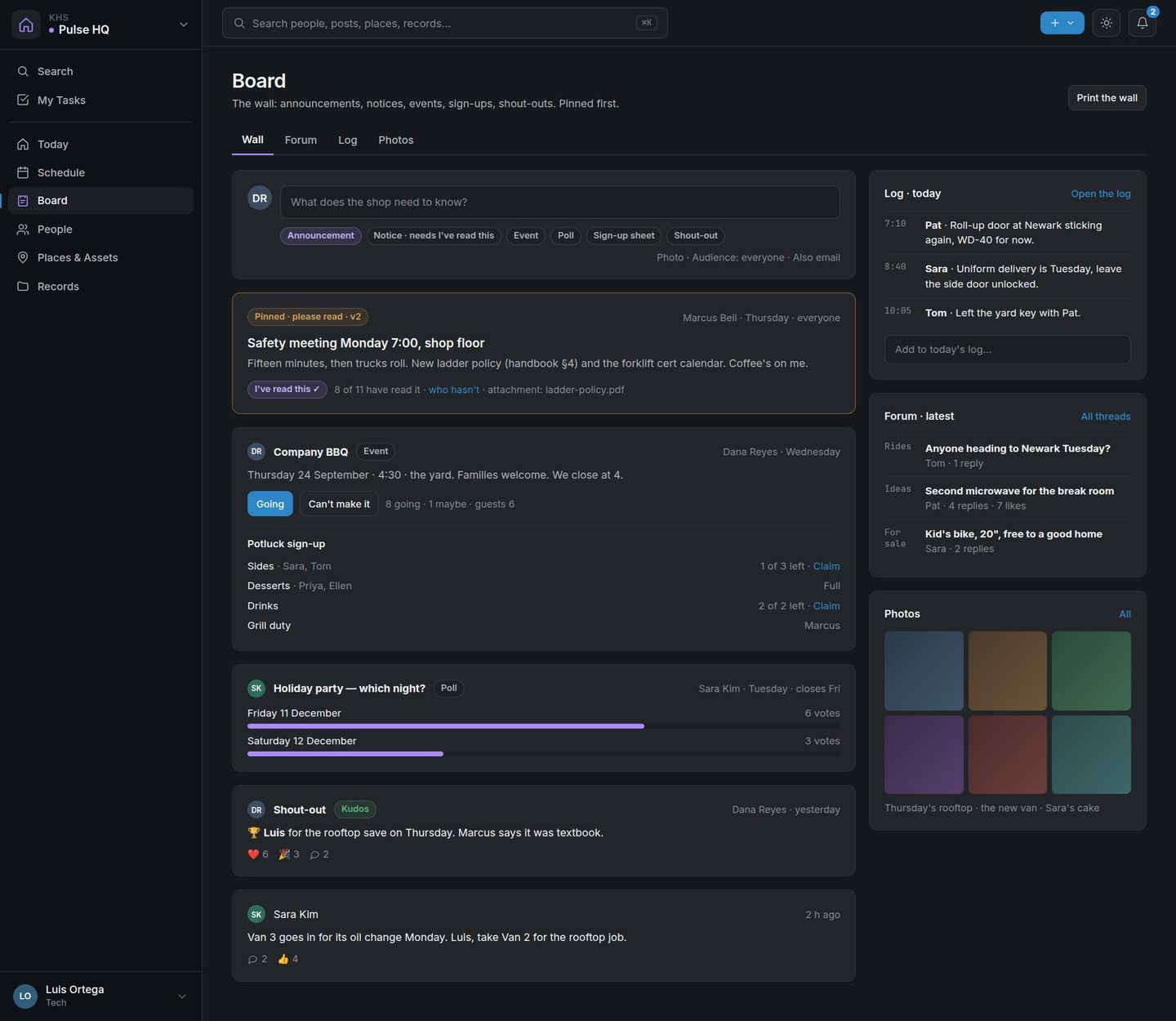
Task: Open the log link
Action: click(x=1101, y=194)
